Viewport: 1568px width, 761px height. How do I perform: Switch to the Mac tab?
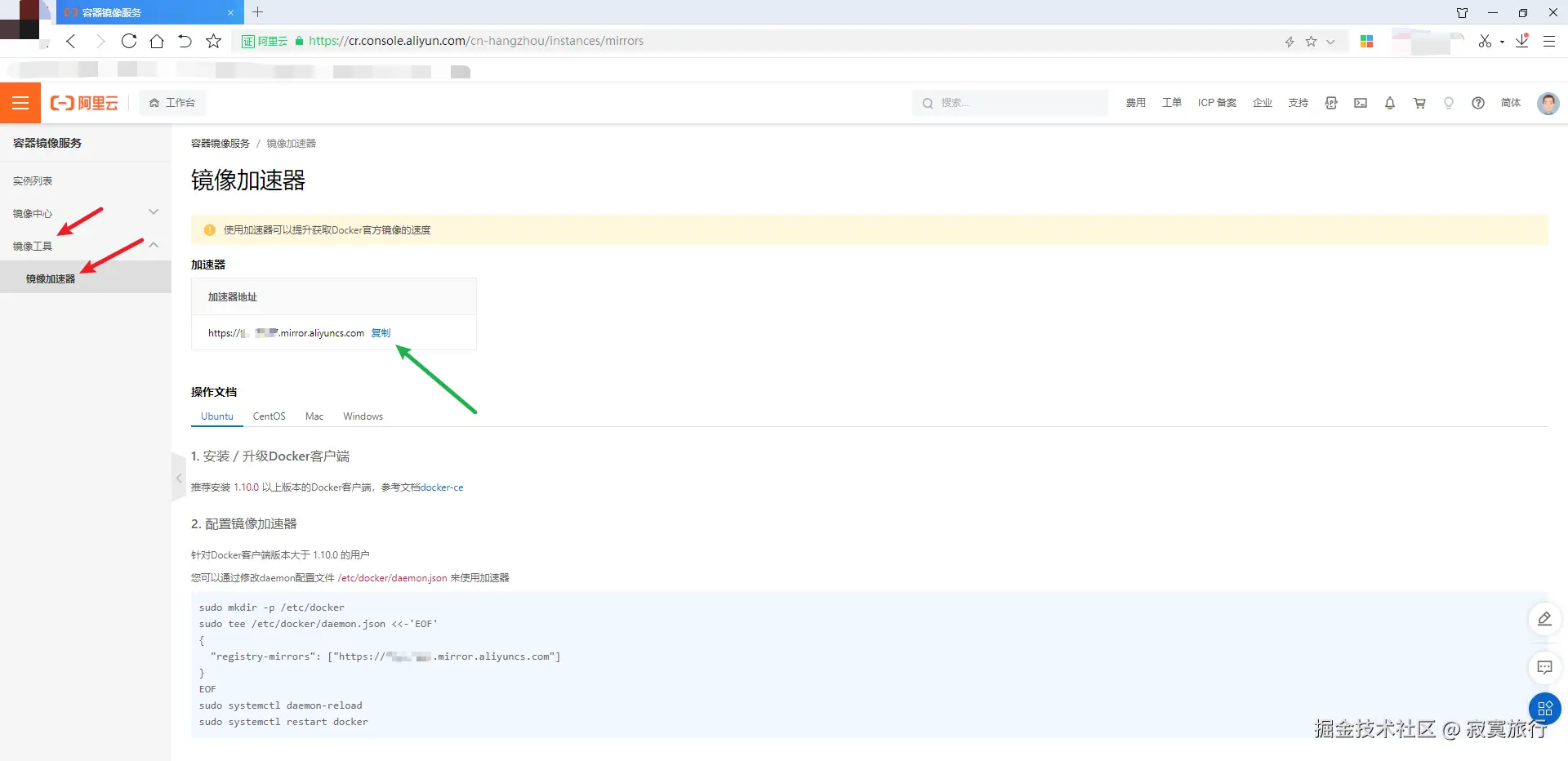pos(314,416)
